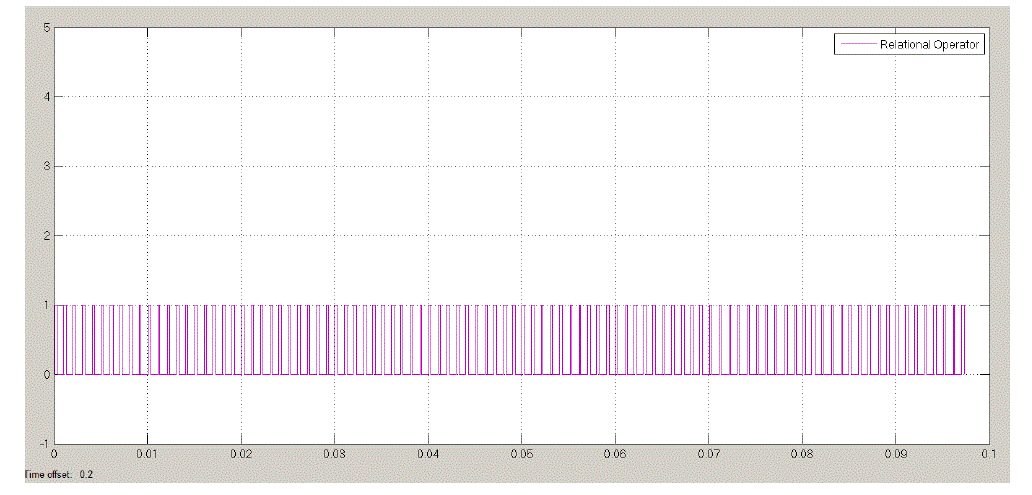Click the magenta line sample in legend
The height and width of the screenshot is (495, 1032).
click(x=858, y=44)
